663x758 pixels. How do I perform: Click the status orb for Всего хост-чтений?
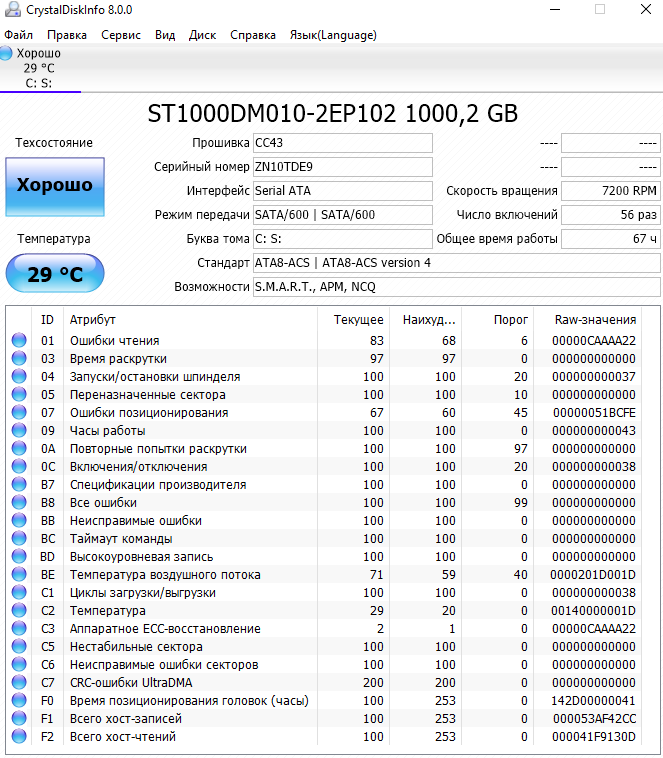pyautogui.click(x=19, y=737)
